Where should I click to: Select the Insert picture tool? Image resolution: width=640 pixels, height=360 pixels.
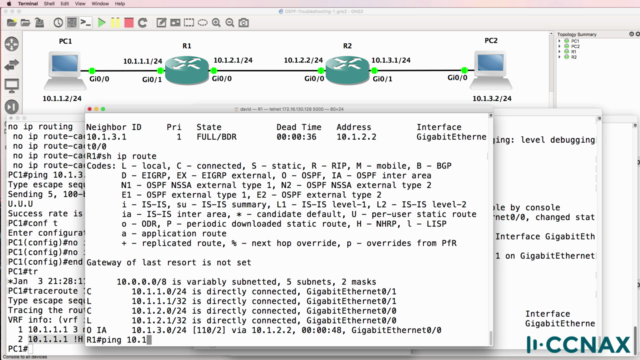pos(175,23)
